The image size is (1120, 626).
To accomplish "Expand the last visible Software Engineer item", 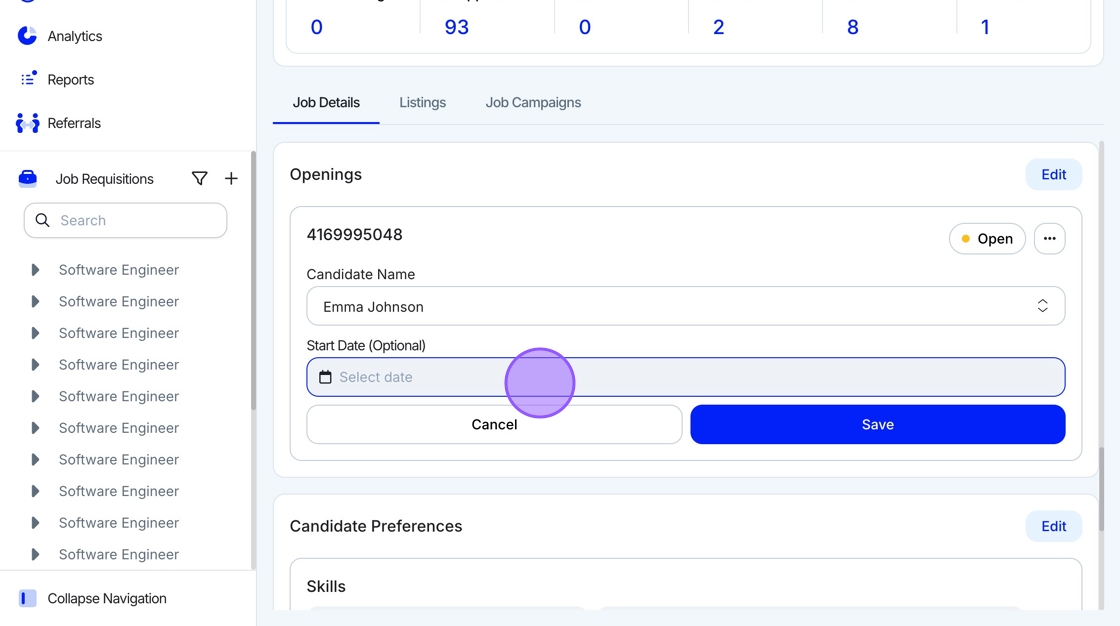I will coord(35,554).
